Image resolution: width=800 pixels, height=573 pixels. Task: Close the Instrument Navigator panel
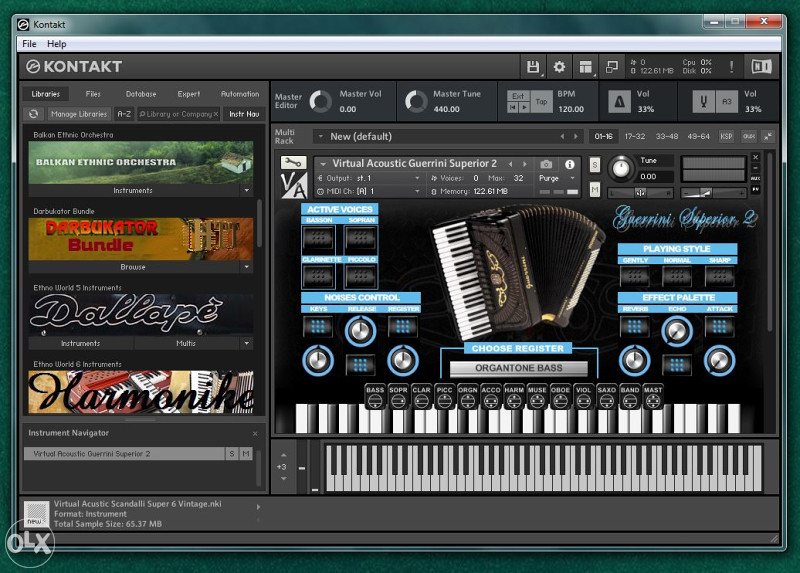point(255,434)
